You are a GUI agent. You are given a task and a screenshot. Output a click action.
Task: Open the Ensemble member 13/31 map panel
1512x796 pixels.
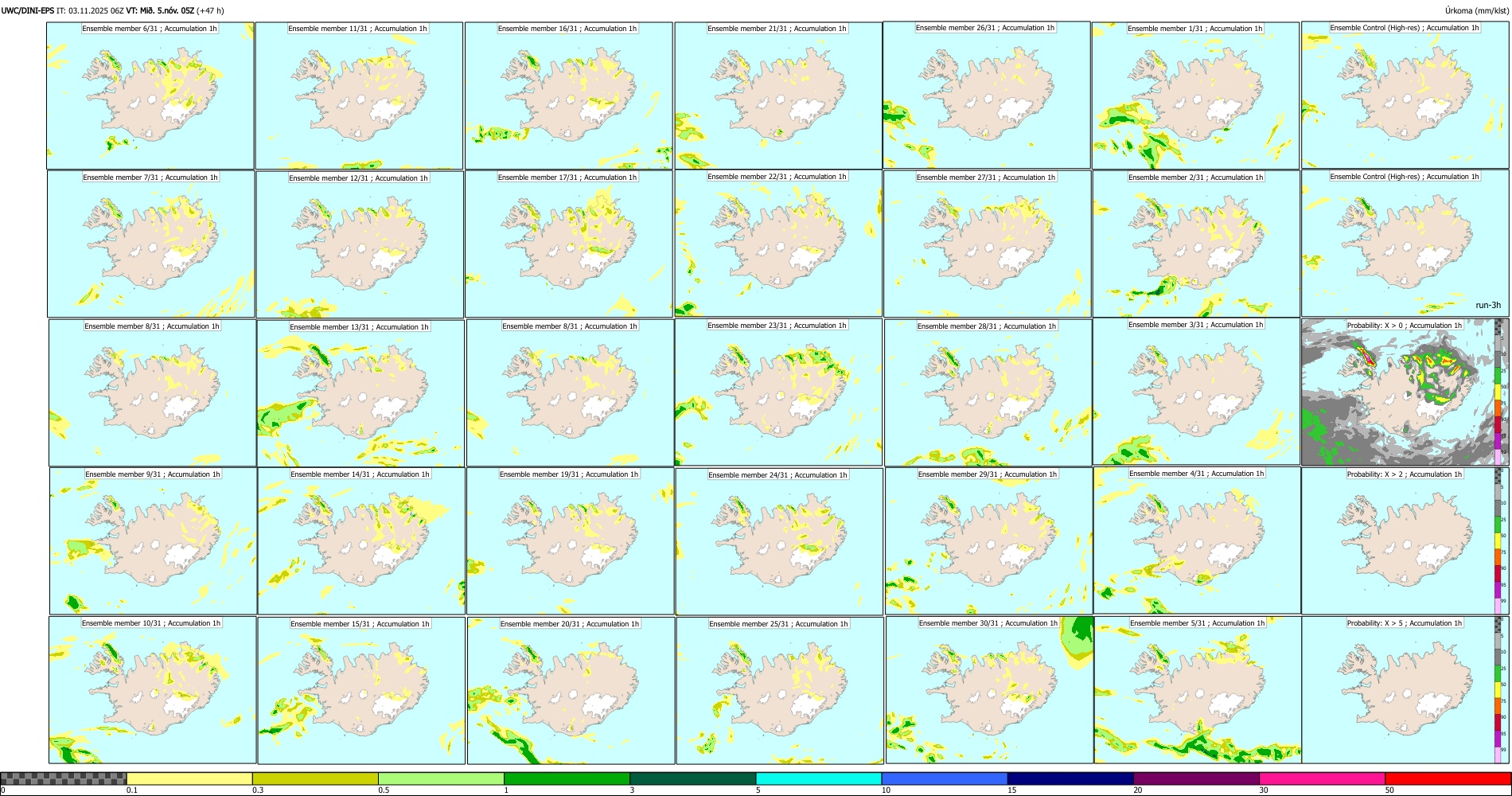click(360, 393)
